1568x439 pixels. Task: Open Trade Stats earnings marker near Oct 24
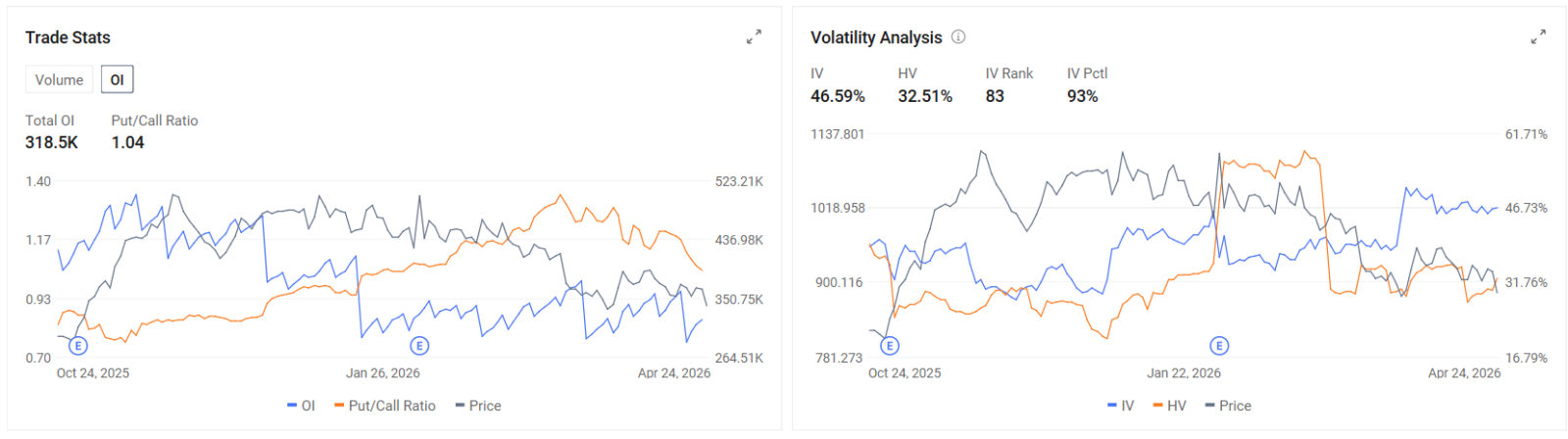(78, 346)
